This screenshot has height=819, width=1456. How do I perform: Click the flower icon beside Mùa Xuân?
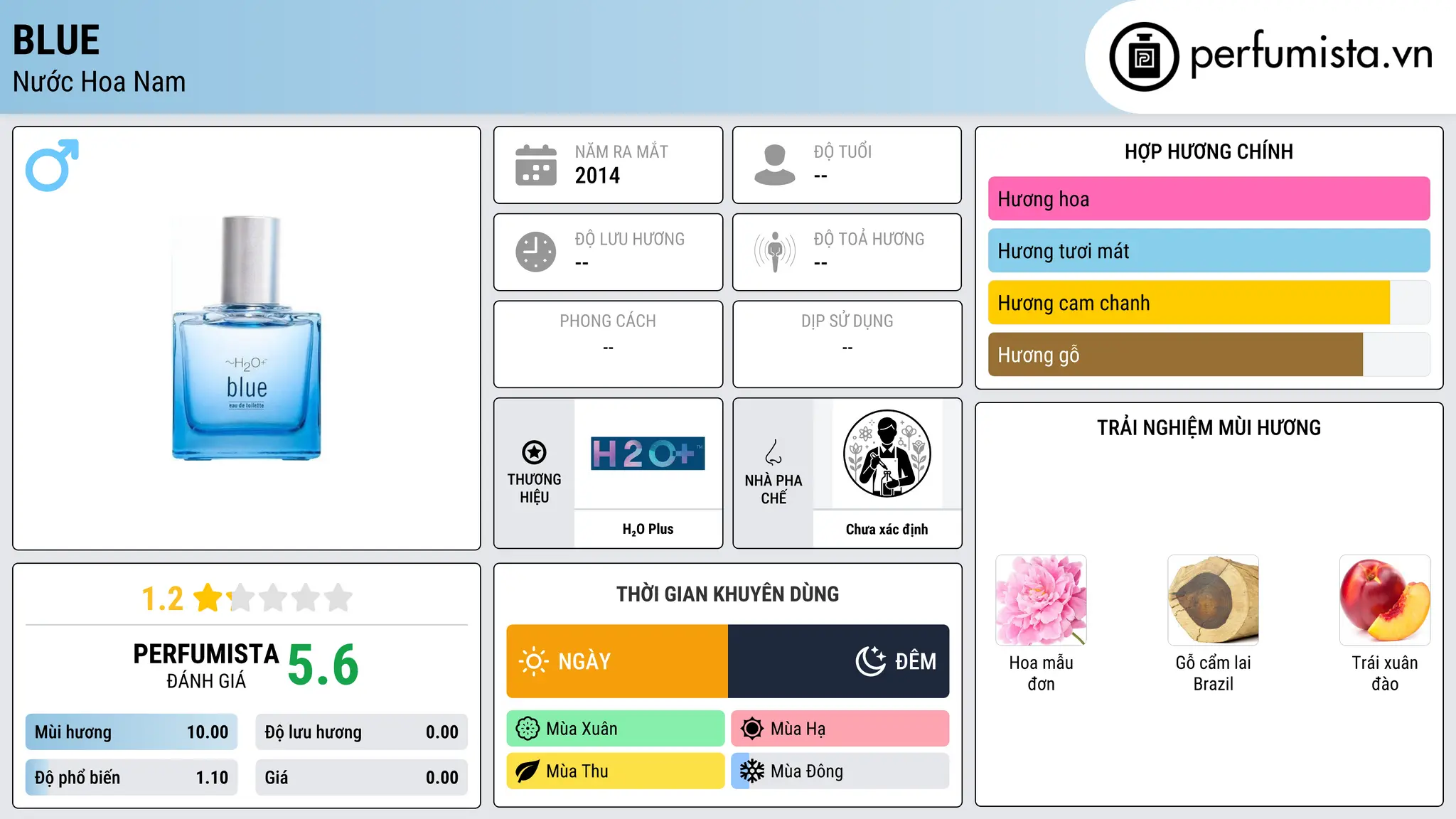(x=528, y=729)
